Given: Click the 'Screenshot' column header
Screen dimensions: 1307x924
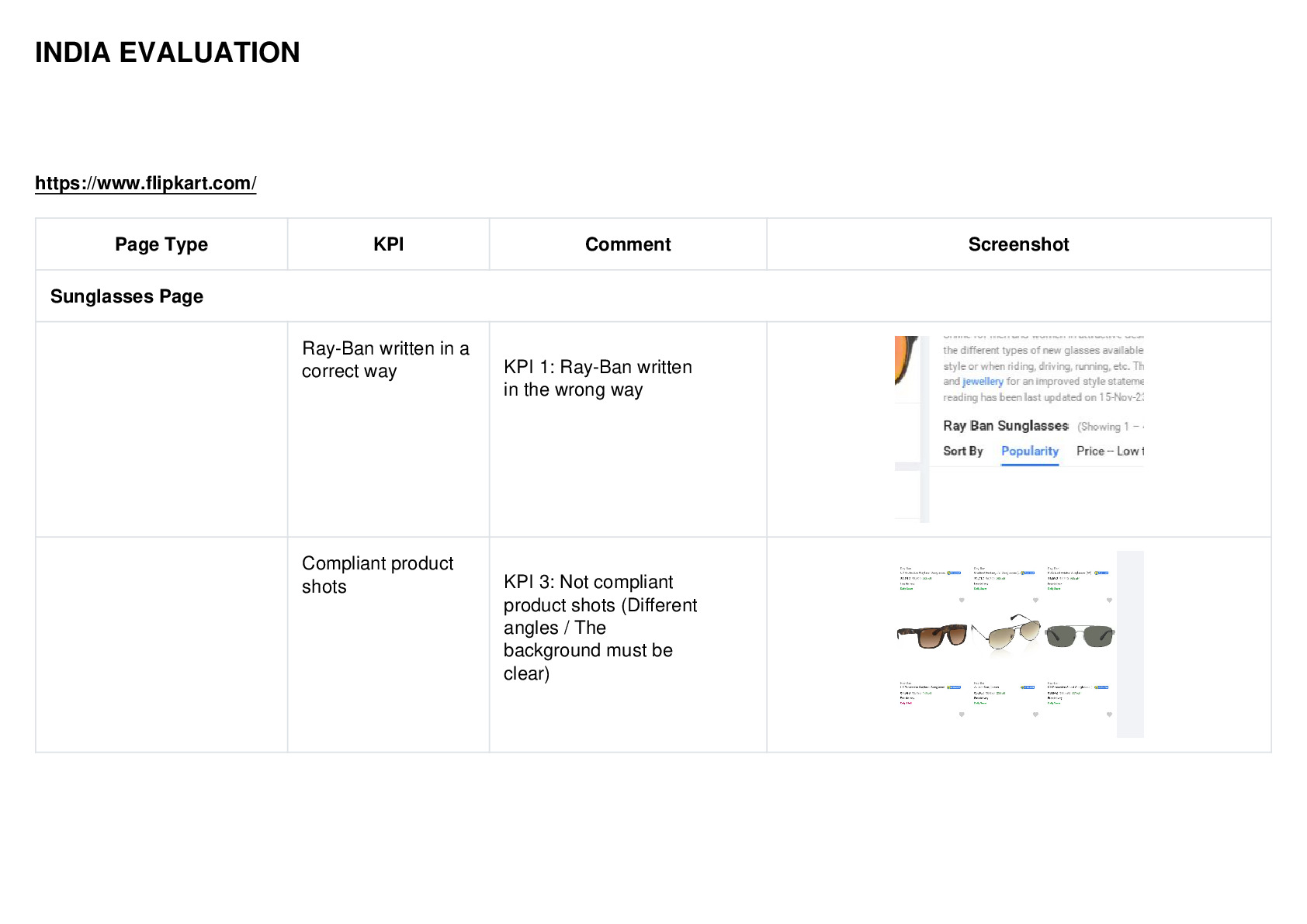Looking at the screenshot, I should point(1018,244).
